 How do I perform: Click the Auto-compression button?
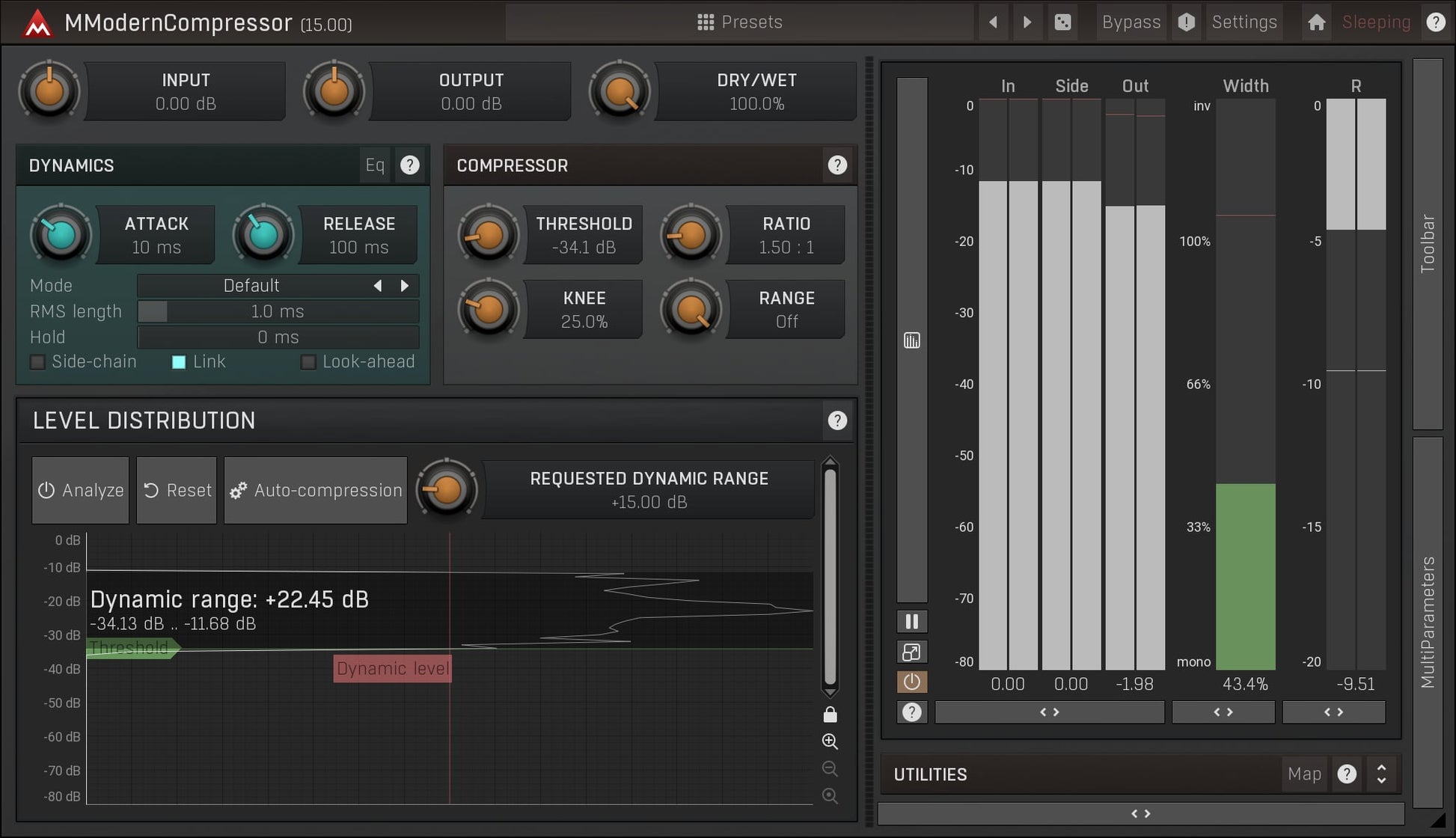click(315, 490)
